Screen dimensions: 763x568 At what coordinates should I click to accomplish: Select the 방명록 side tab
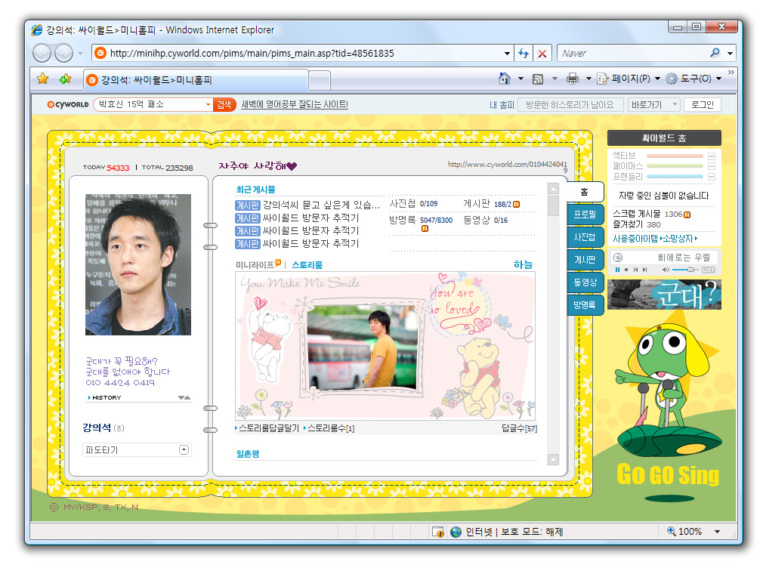[585, 305]
